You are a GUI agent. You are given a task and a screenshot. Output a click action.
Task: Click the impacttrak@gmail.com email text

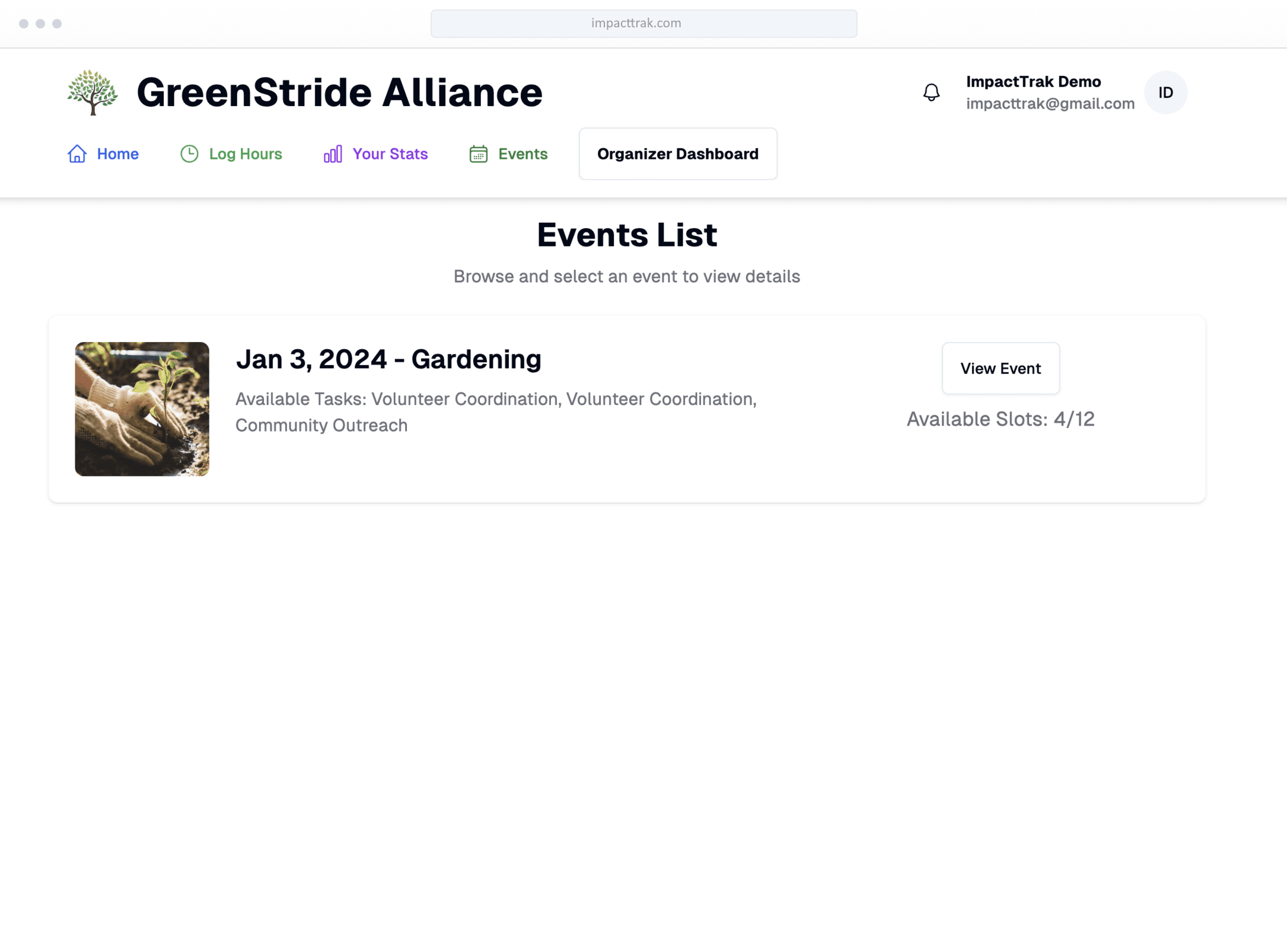[1050, 104]
